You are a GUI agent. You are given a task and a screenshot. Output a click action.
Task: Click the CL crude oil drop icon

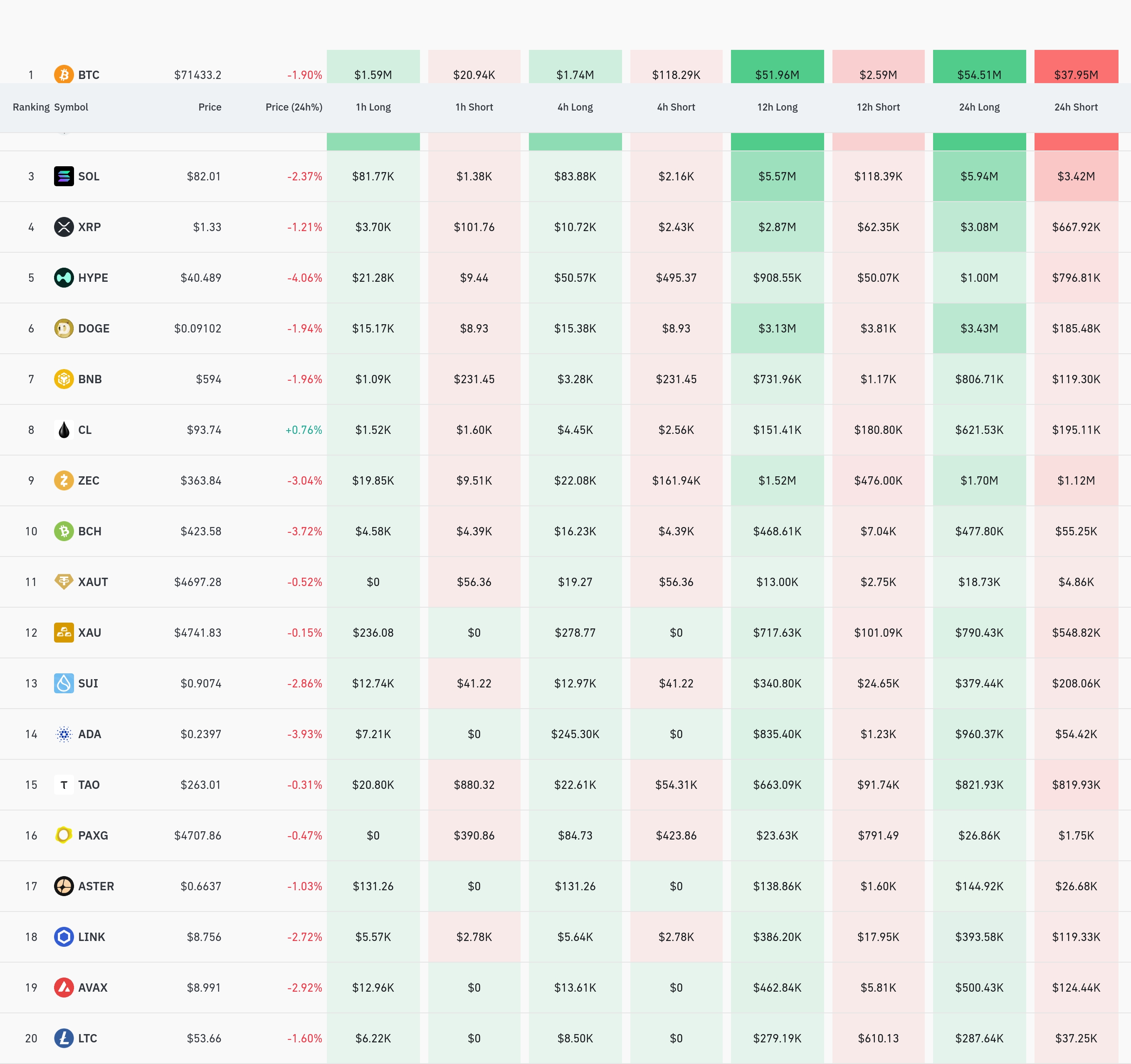[x=64, y=430]
